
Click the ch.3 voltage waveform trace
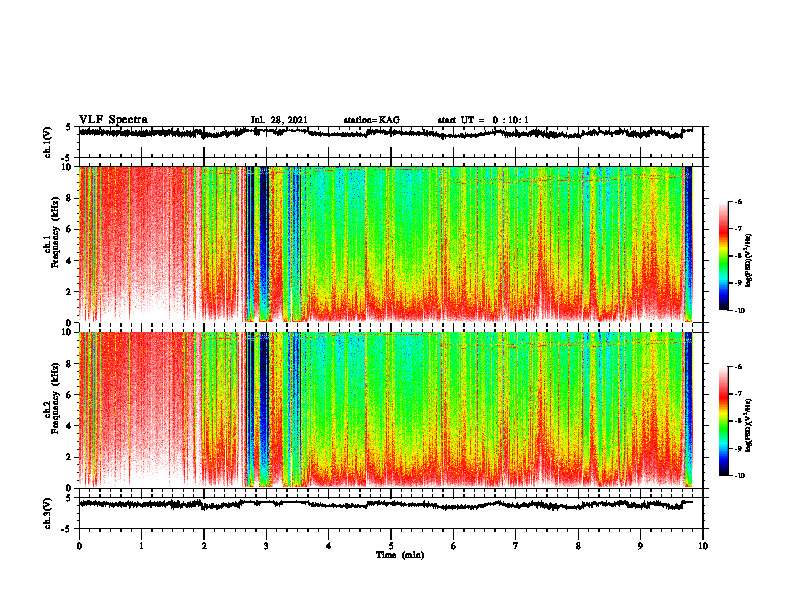[x=386, y=504]
